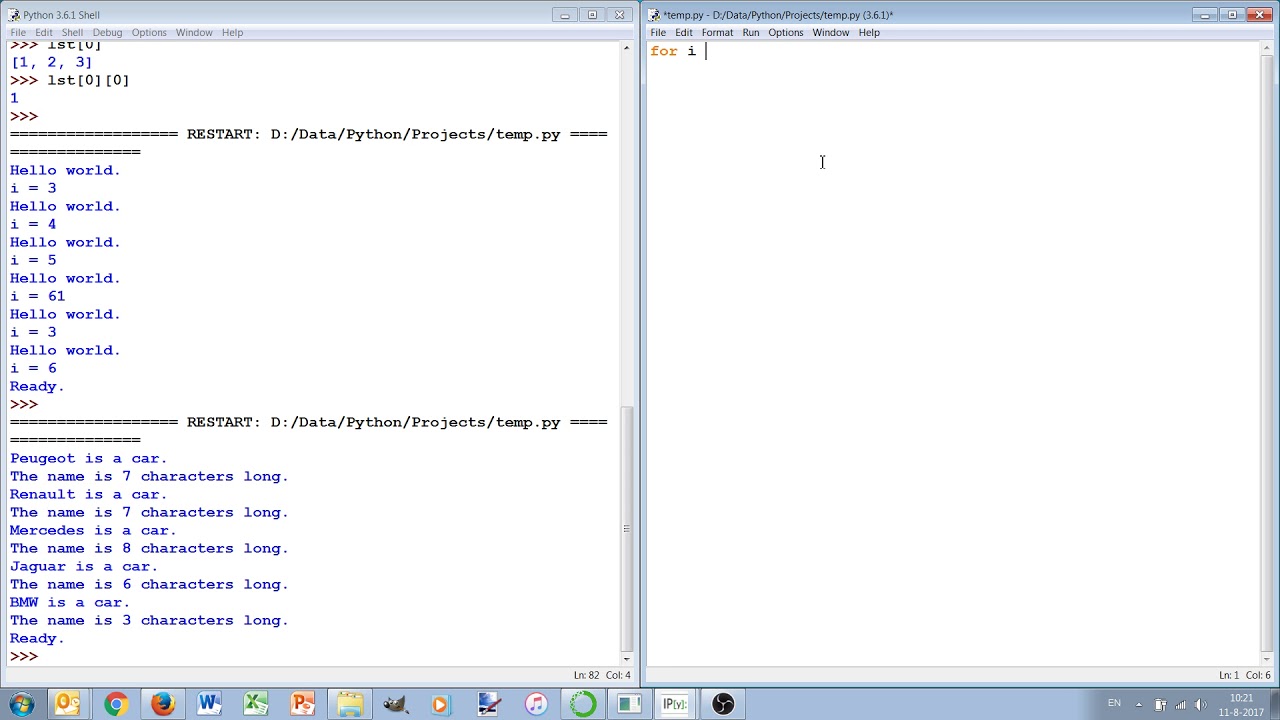Viewport: 1280px width, 720px height.
Task: Open the Options menu in temp.py editor
Action: pyautogui.click(x=786, y=32)
